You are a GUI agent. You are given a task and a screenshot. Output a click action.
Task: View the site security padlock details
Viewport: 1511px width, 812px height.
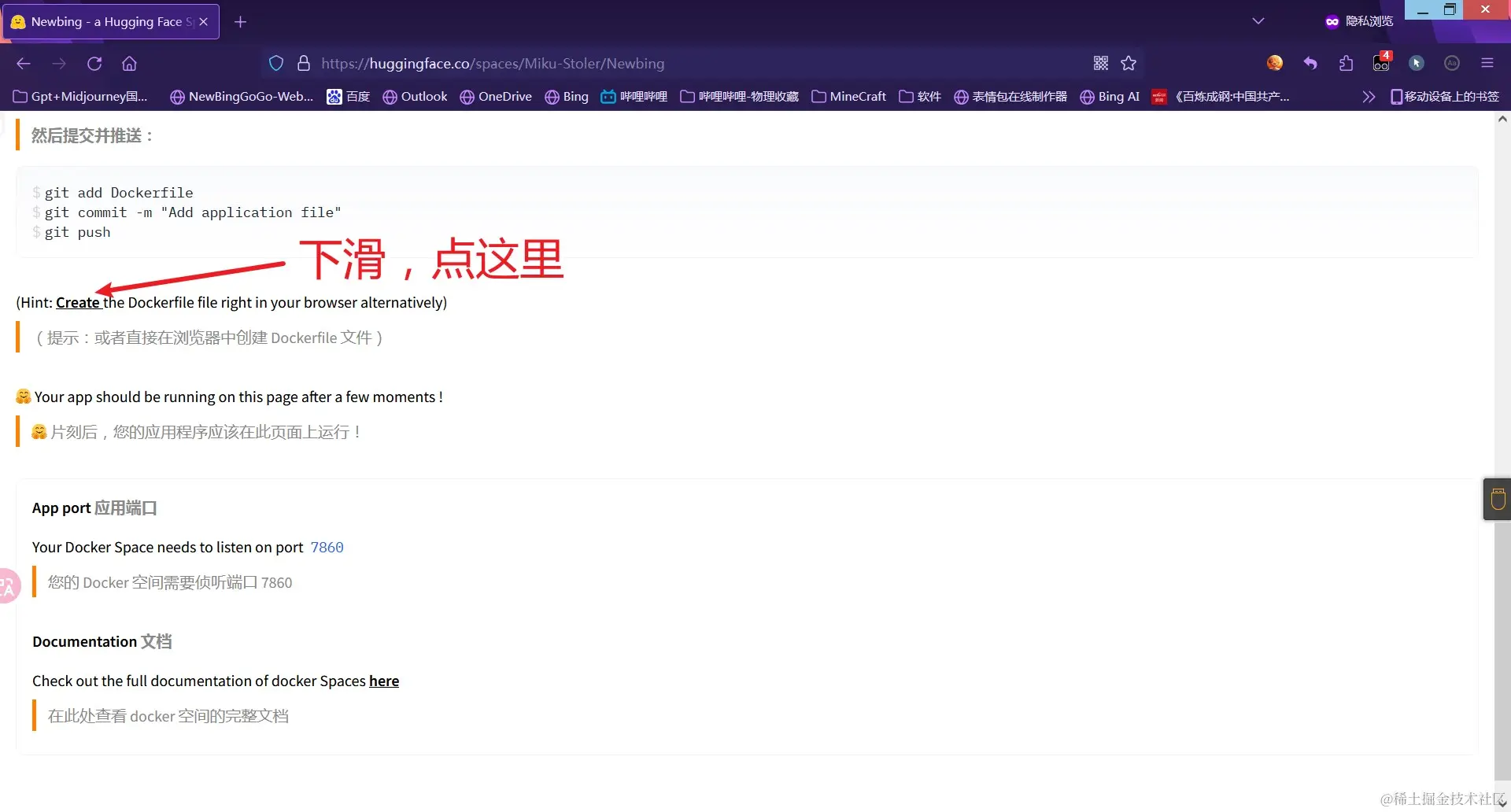tap(304, 64)
